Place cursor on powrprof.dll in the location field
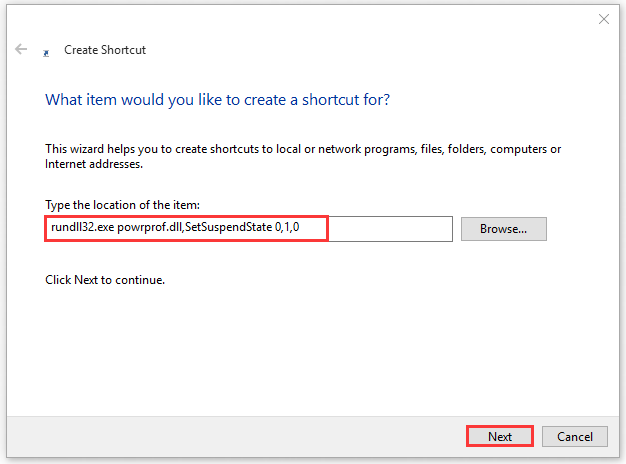 coord(147,228)
